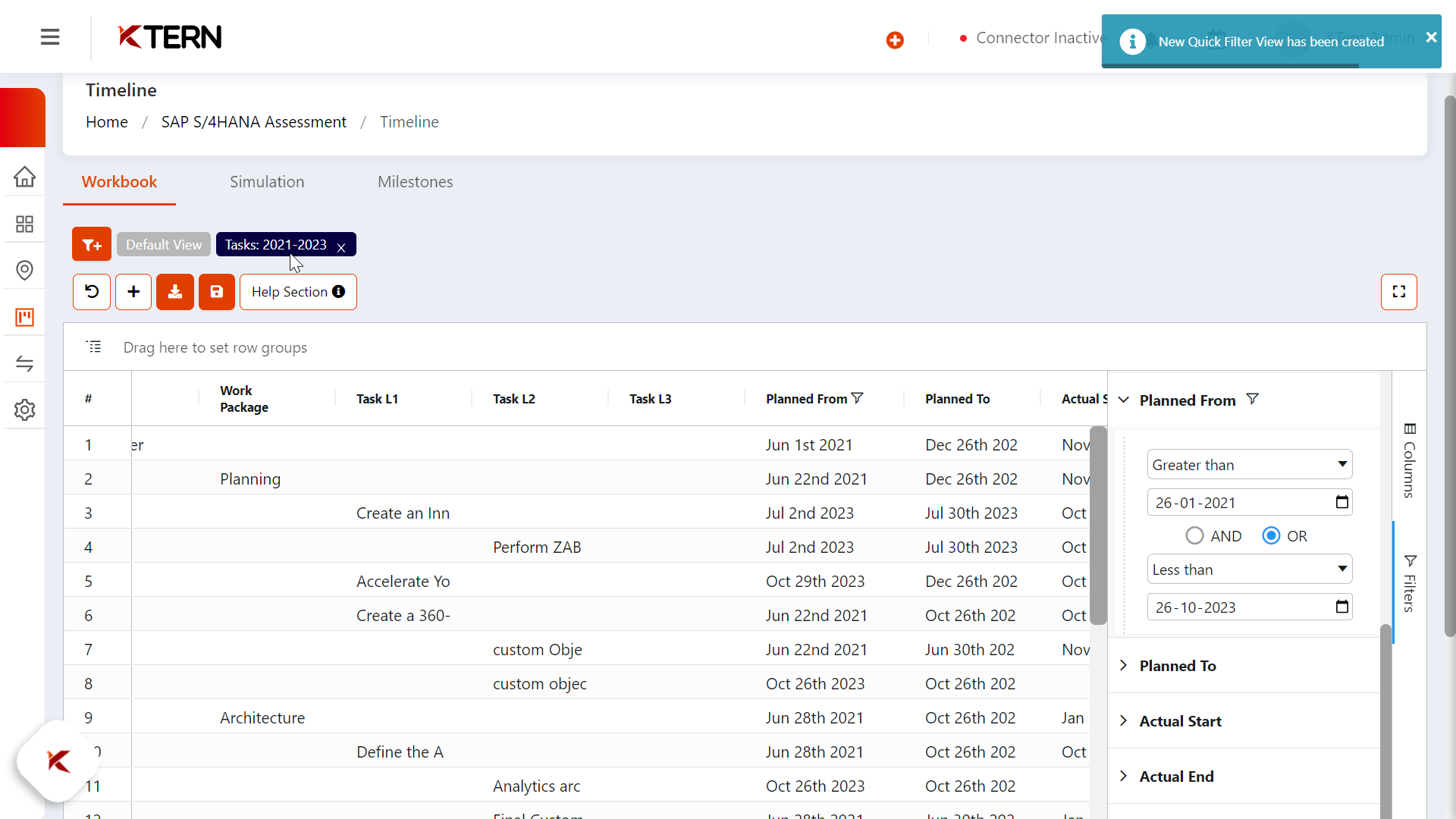This screenshot has width=1456, height=819.
Task: Click the Planned From column filter icon
Action: [858, 398]
